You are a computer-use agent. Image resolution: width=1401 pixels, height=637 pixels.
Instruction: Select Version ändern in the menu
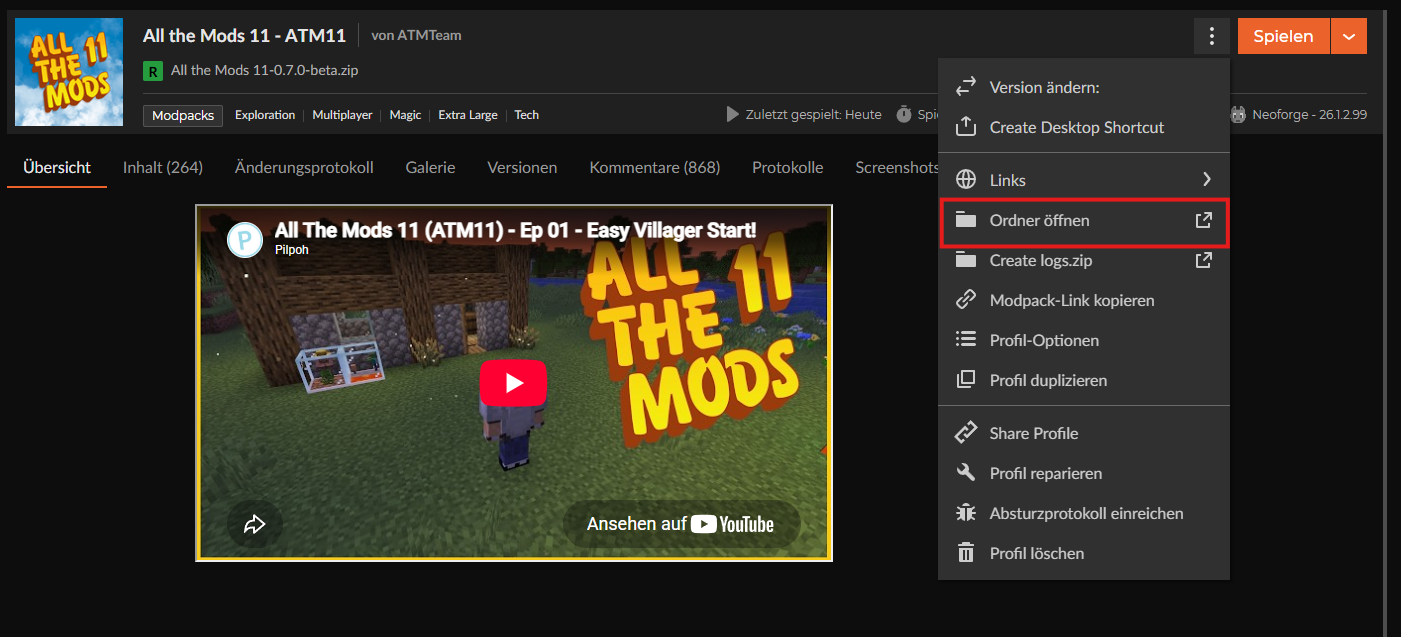coord(1084,87)
